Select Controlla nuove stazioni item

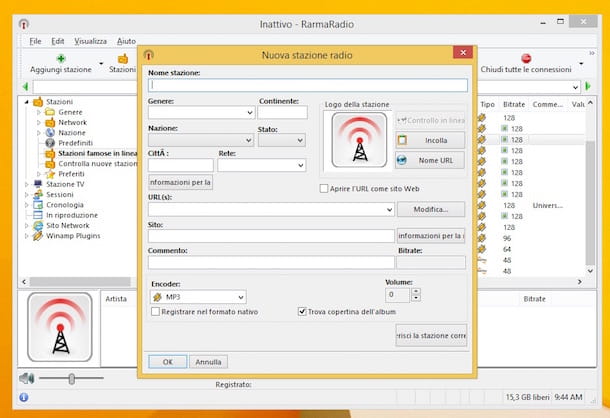coord(98,163)
